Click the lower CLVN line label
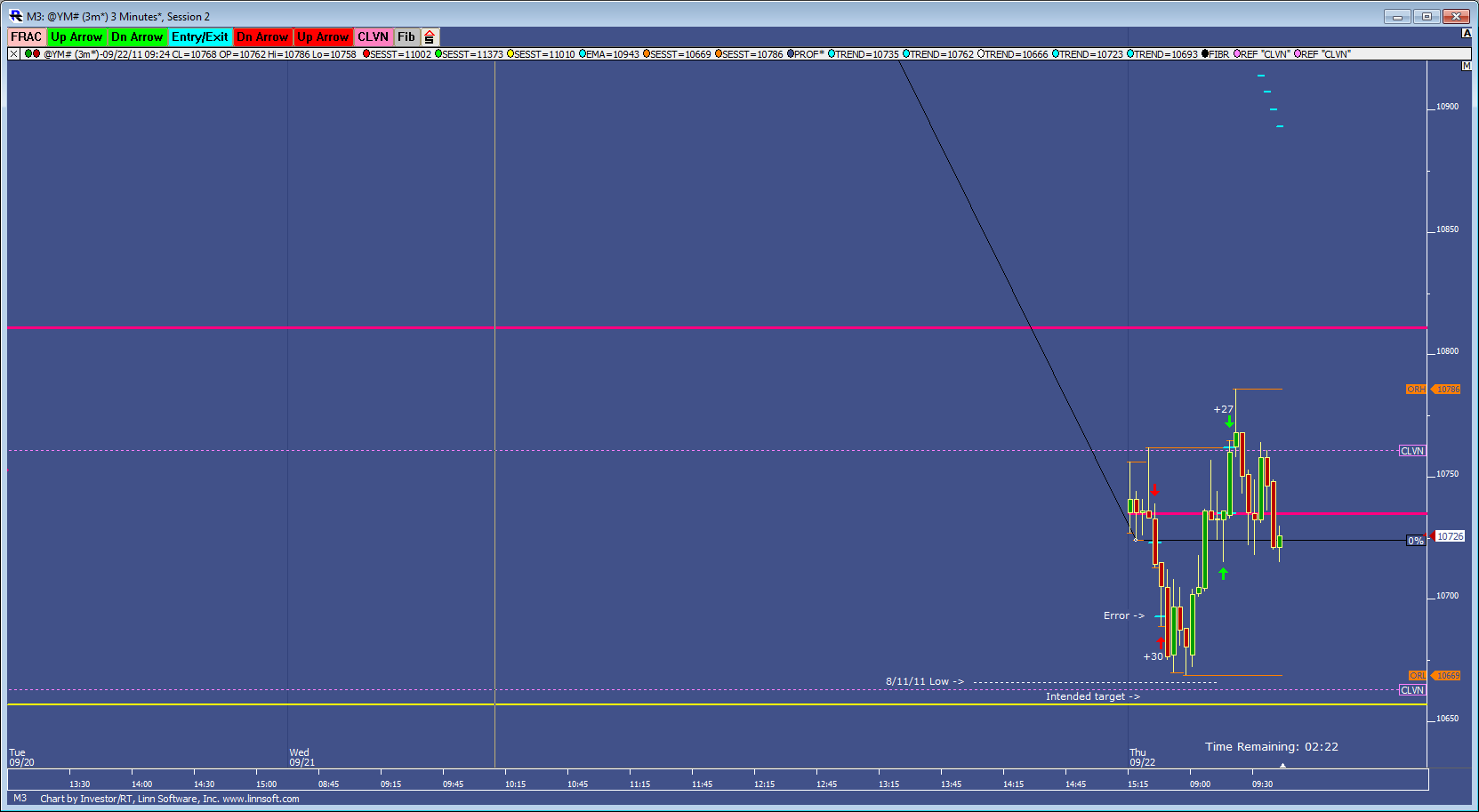Image resolution: width=1479 pixels, height=812 pixels. tap(1412, 690)
